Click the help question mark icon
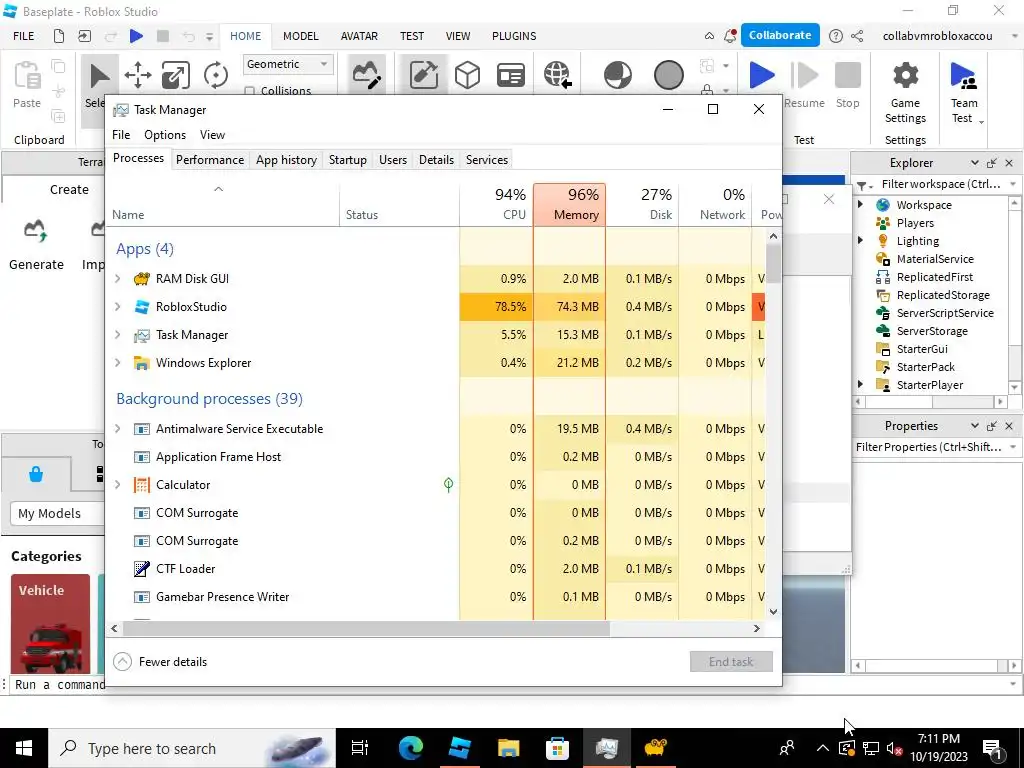 click(835, 36)
